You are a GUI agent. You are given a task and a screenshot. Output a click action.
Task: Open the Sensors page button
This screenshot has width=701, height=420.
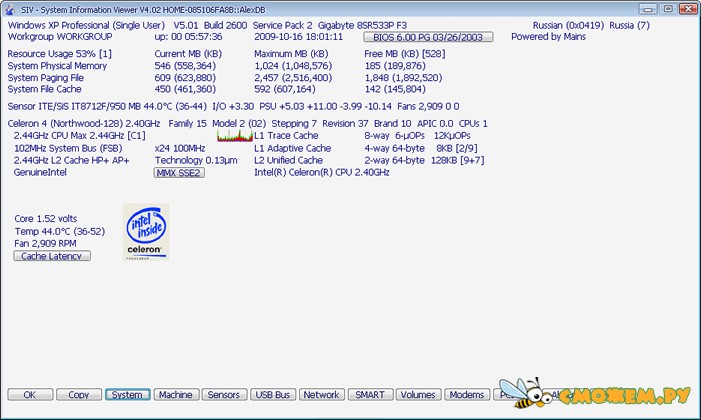tap(224, 395)
